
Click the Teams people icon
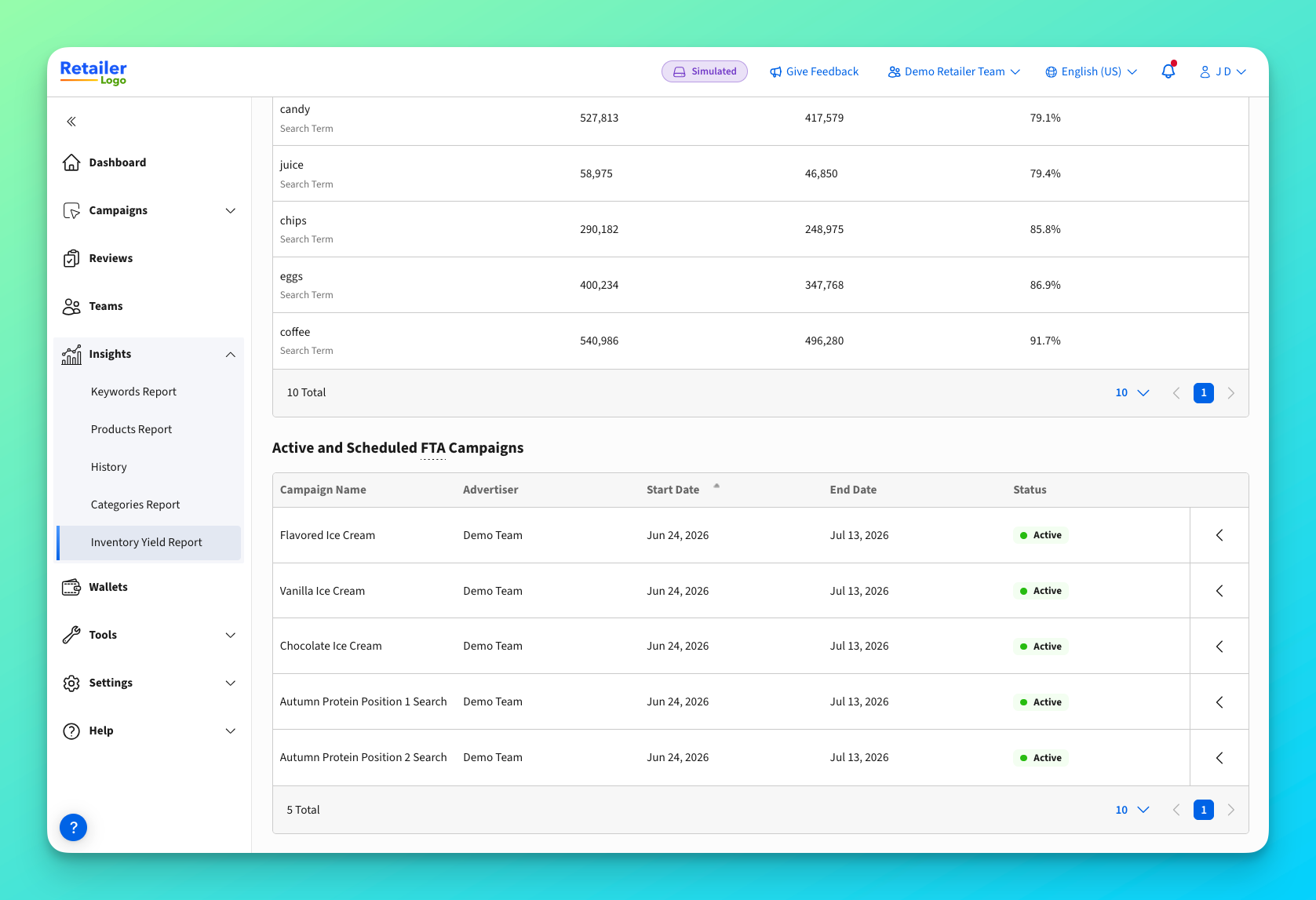[x=71, y=306]
